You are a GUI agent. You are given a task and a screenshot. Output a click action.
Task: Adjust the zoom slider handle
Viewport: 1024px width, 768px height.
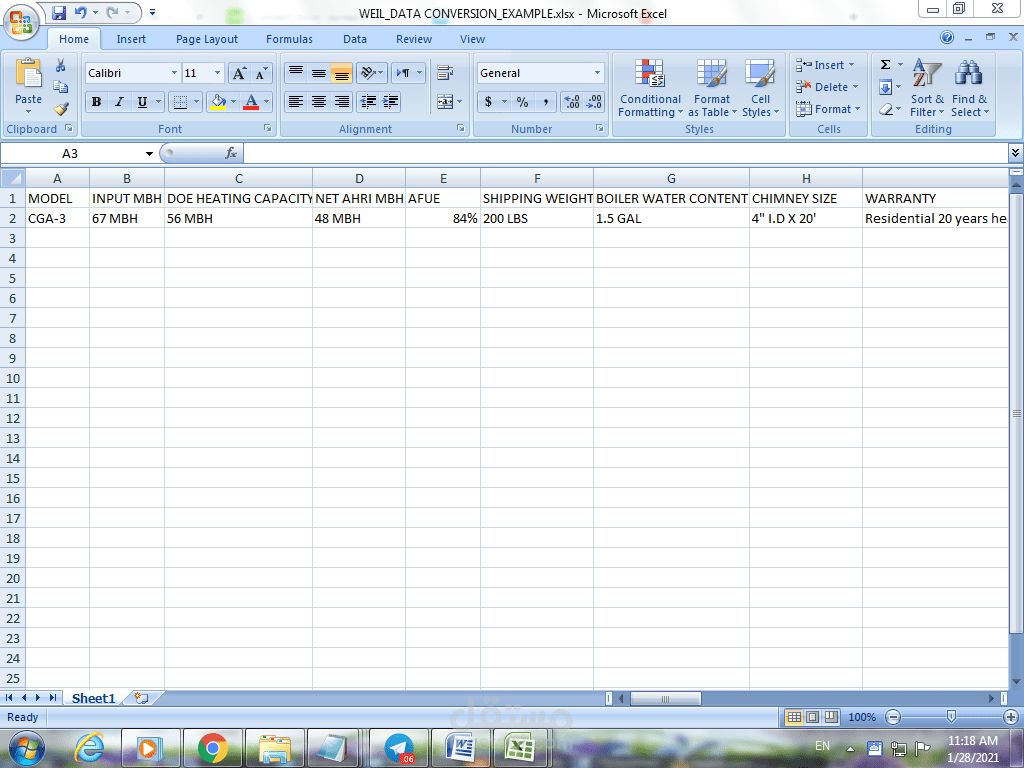[952, 717]
